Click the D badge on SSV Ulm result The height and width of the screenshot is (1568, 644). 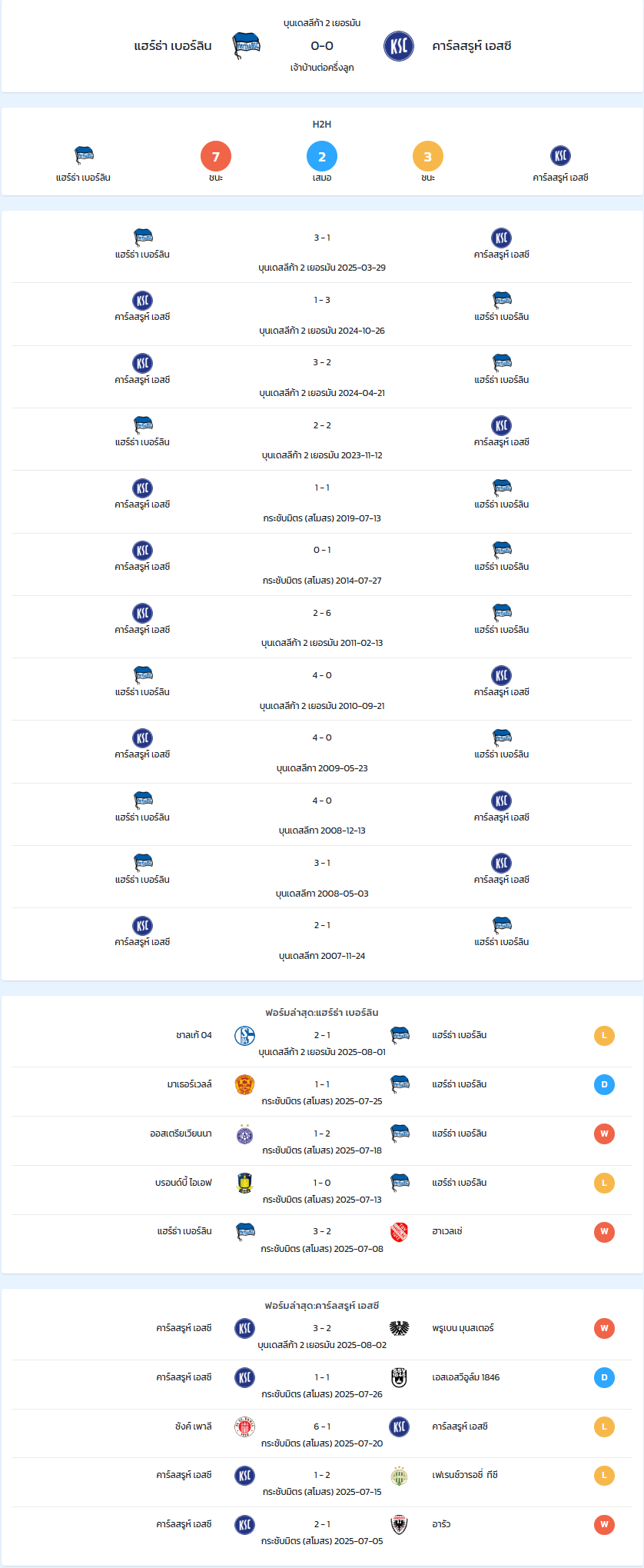[x=604, y=1378]
